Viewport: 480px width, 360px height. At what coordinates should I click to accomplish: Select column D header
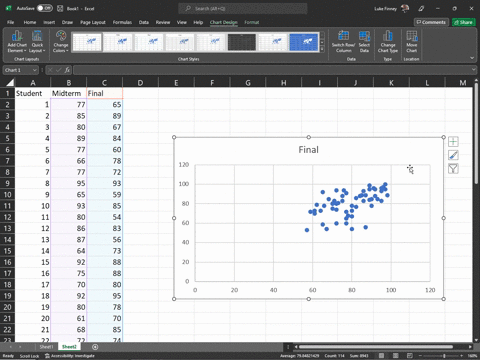point(140,82)
